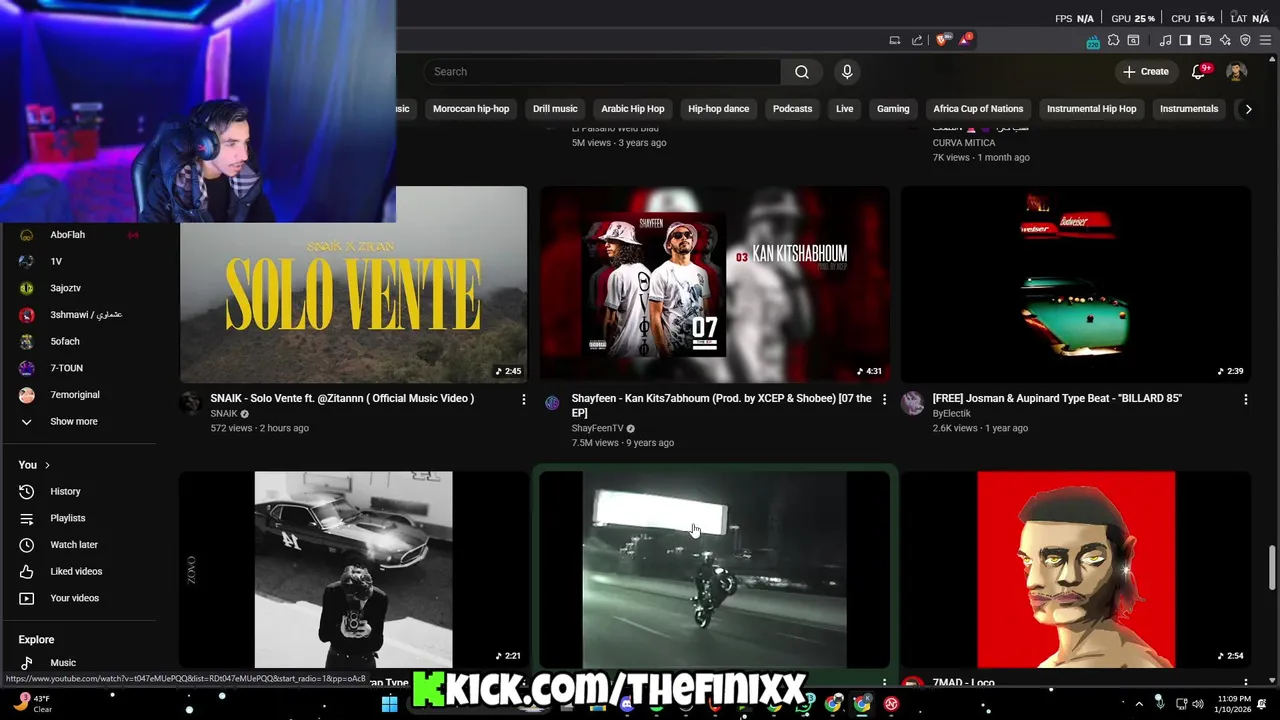Click the page vertical scrollbar thumb
The image size is (1280, 720).
1272,567
